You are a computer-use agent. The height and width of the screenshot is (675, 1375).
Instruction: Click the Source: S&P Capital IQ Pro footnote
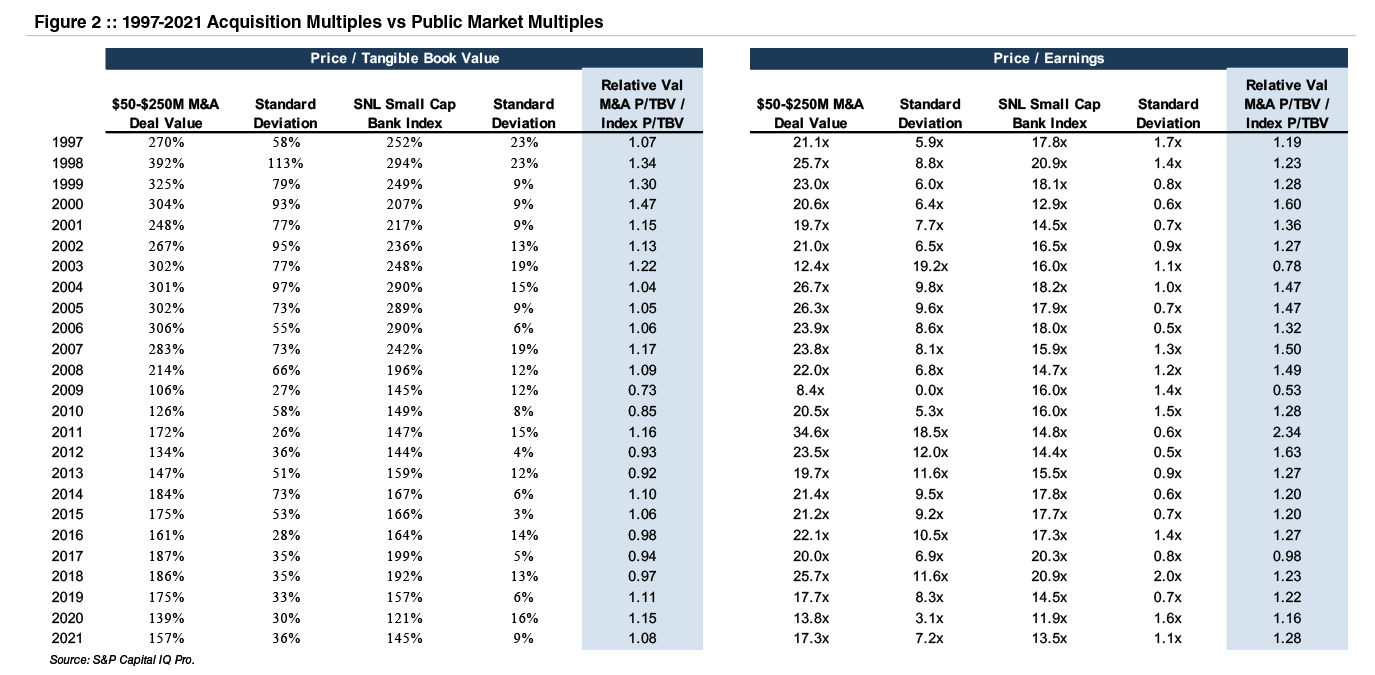click(121, 660)
